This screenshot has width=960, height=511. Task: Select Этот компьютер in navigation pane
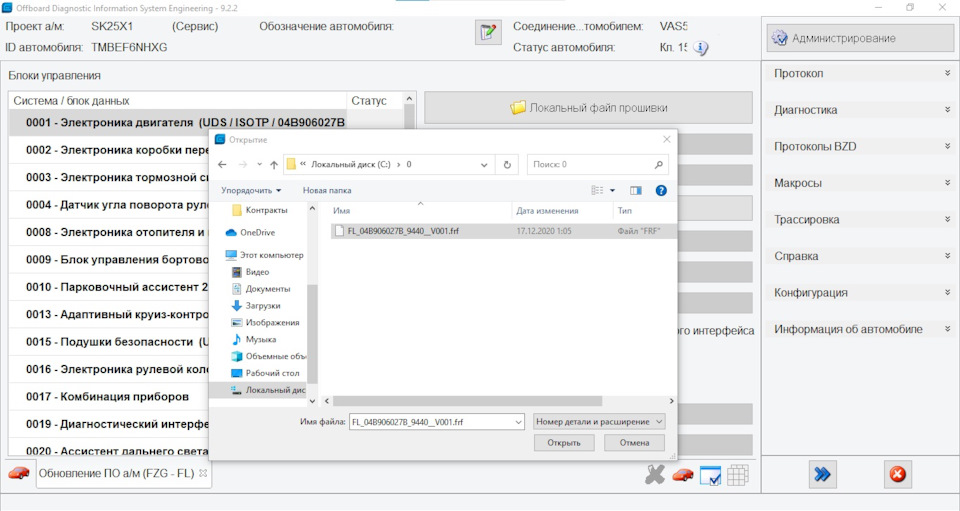pyautogui.click(x=264, y=255)
